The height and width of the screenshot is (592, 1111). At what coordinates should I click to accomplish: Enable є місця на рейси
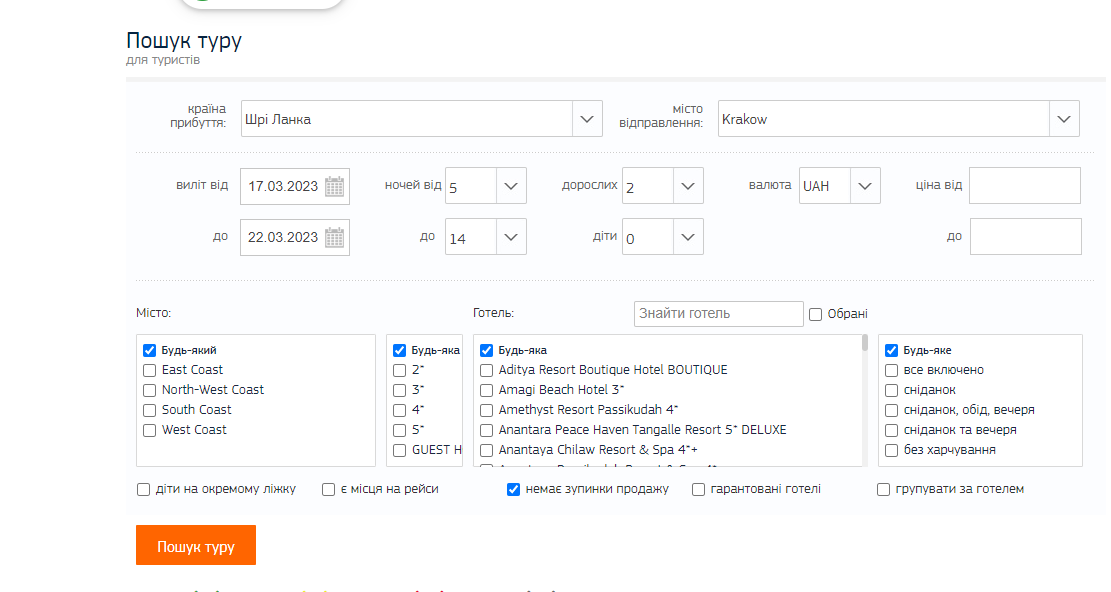[328, 489]
